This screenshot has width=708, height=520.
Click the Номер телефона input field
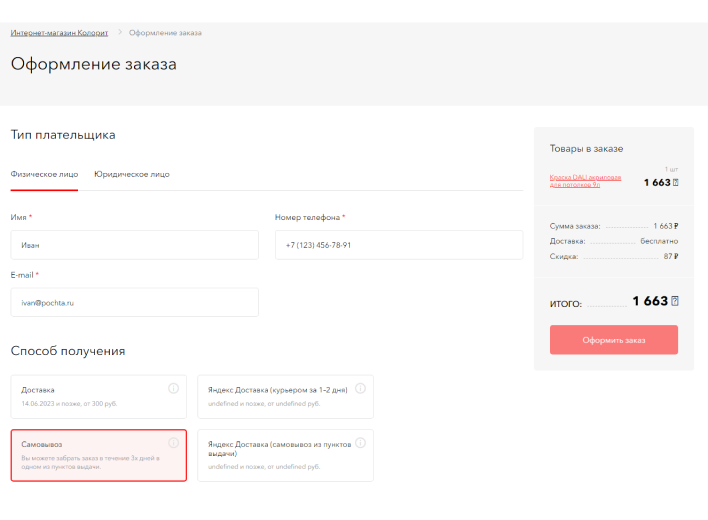pyautogui.click(x=398, y=245)
